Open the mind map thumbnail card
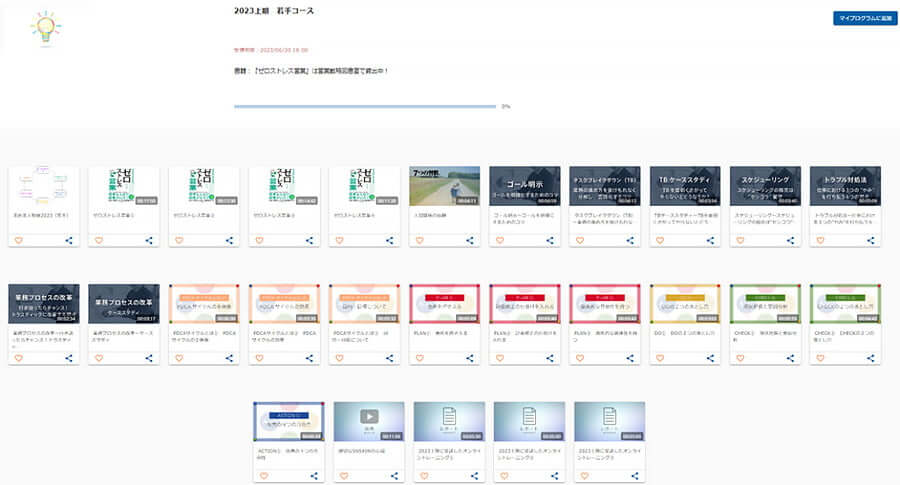900x485 pixels. (44, 185)
